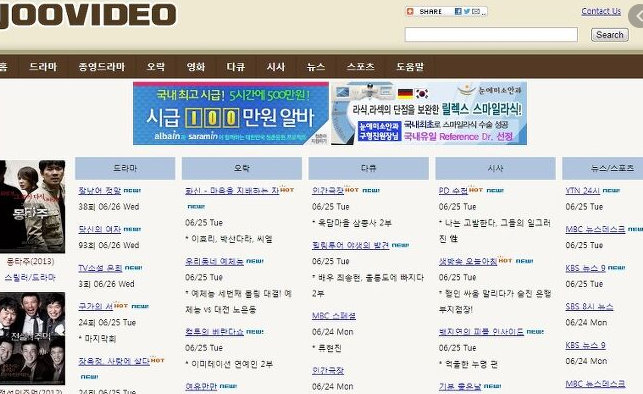Click the Search button

click(609, 35)
